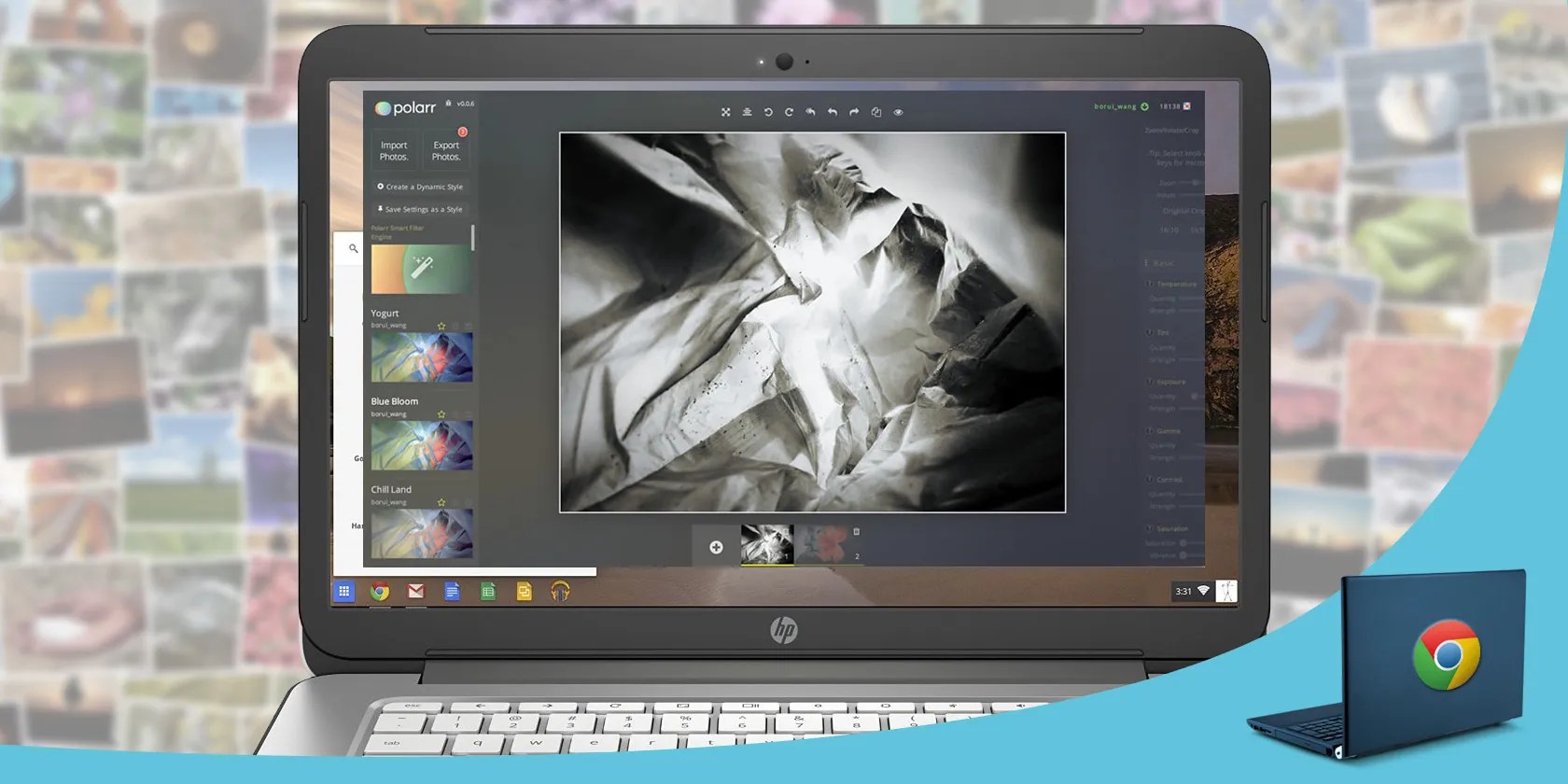Apply the Blue Bloom filter thumbnail

pyautogui.click(x=422, y=445)
